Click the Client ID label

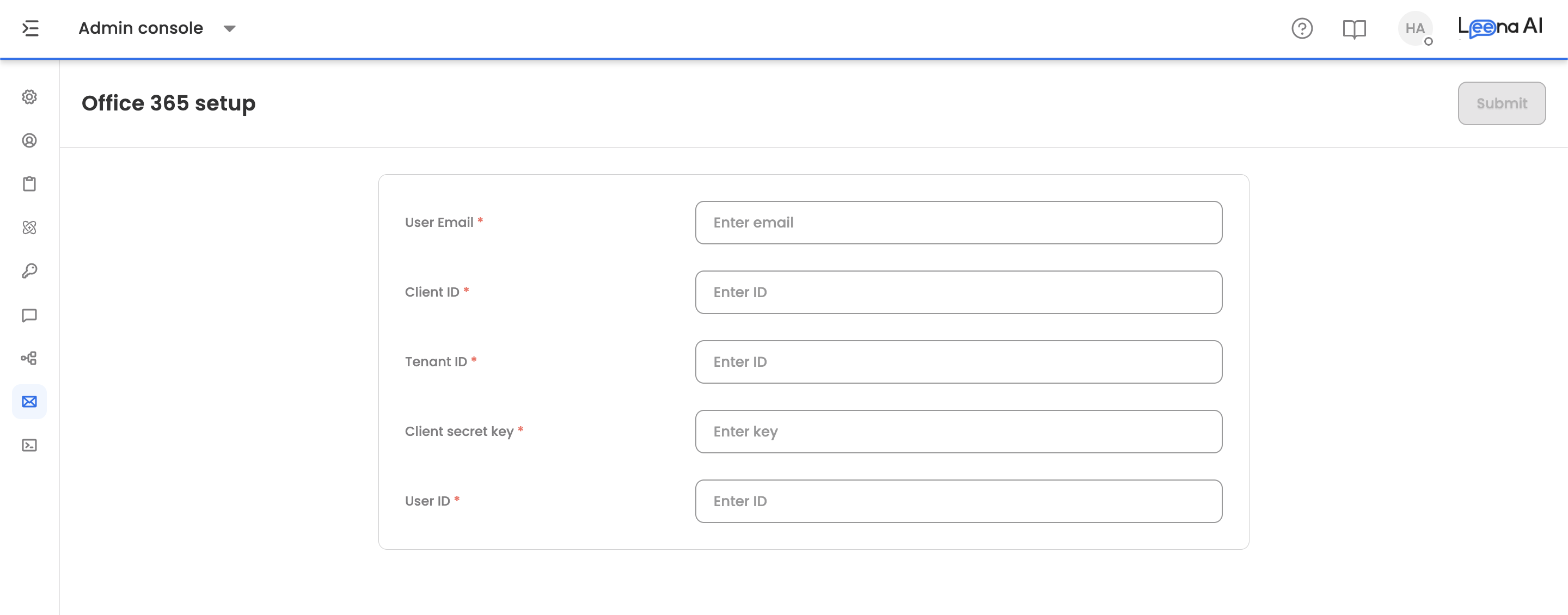(x=432, y=292)
